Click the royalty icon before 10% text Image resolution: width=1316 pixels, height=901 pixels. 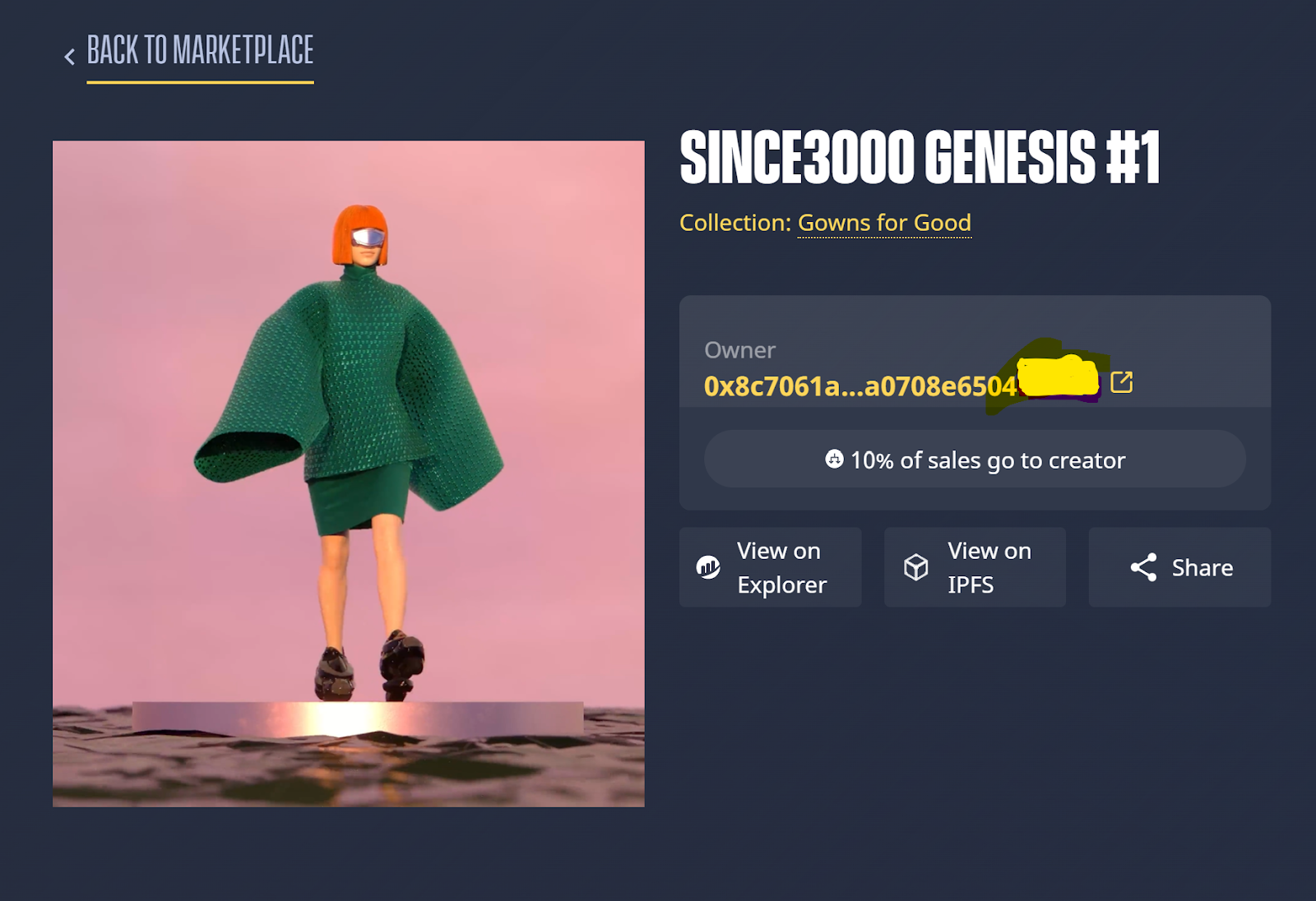pyautogui.click(x=834, y=459)
